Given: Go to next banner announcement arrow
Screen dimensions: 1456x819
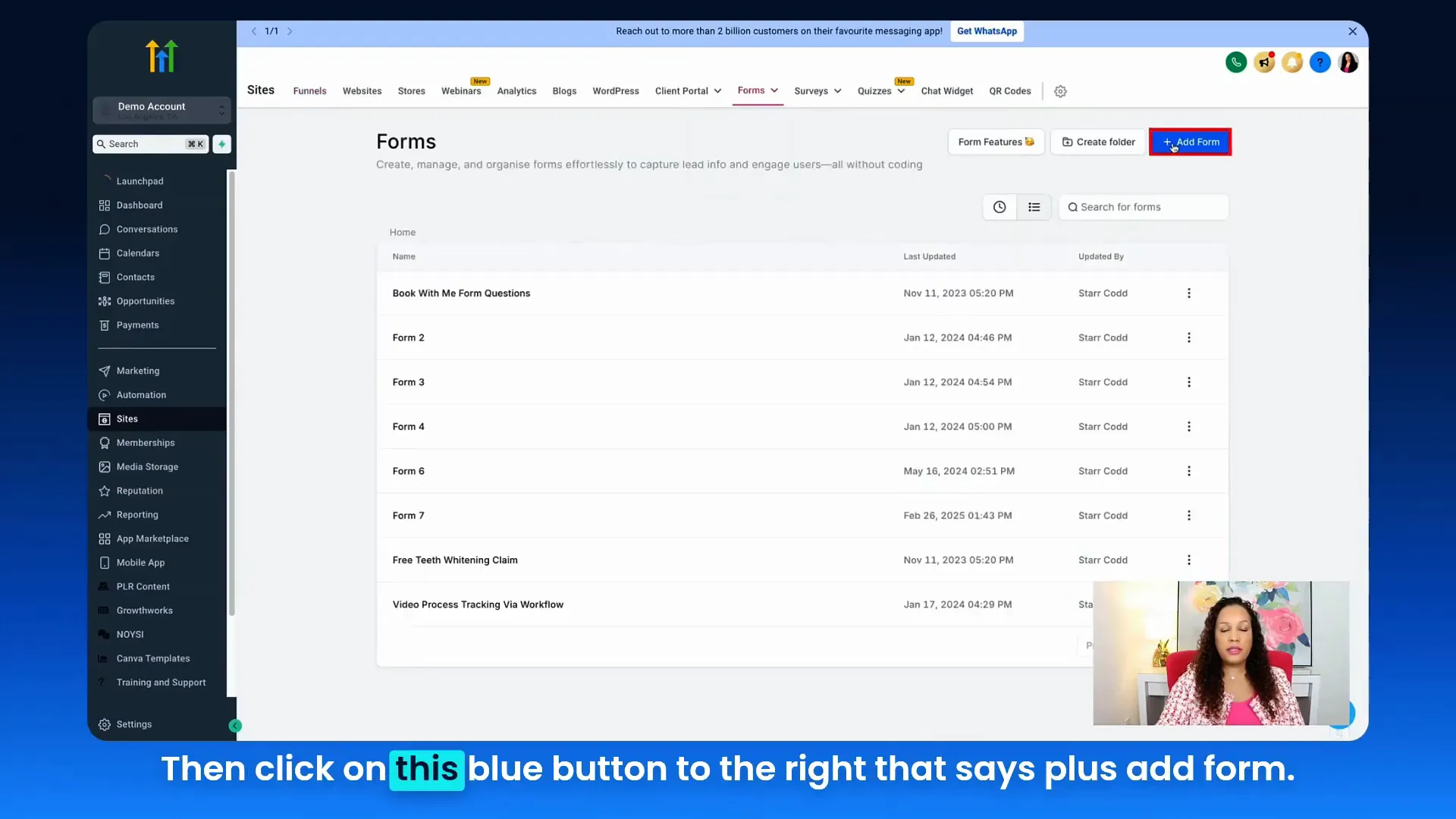Looking at the screenshot, I should 290,31.
